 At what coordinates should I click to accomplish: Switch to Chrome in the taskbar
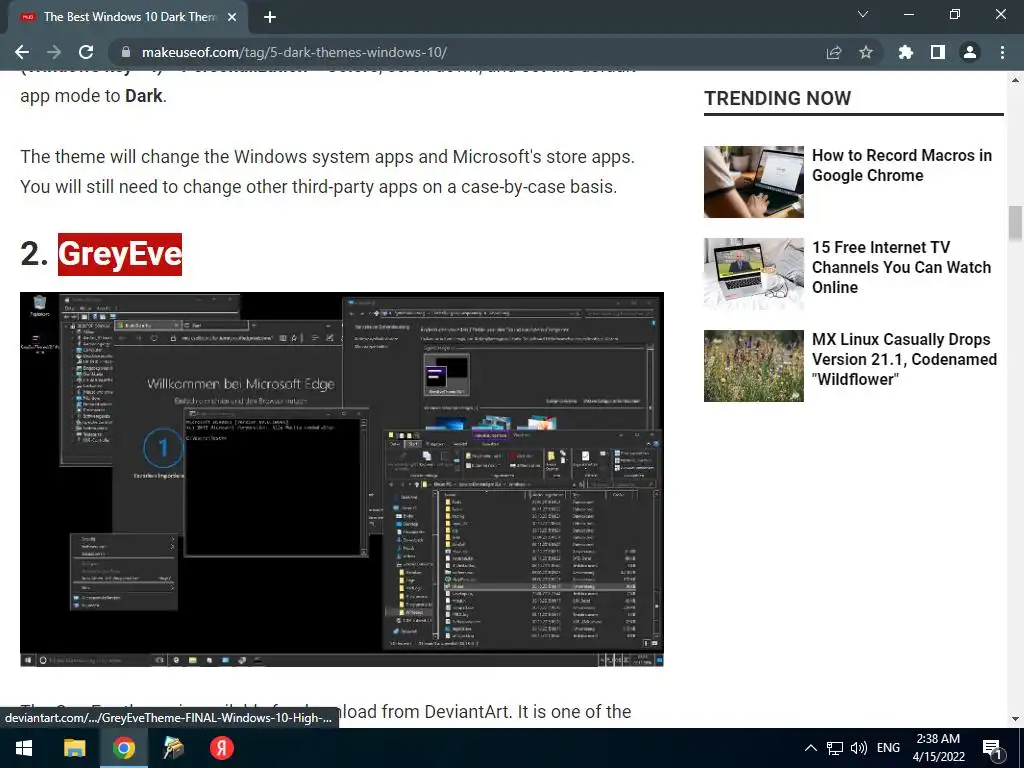click(123, 748)
